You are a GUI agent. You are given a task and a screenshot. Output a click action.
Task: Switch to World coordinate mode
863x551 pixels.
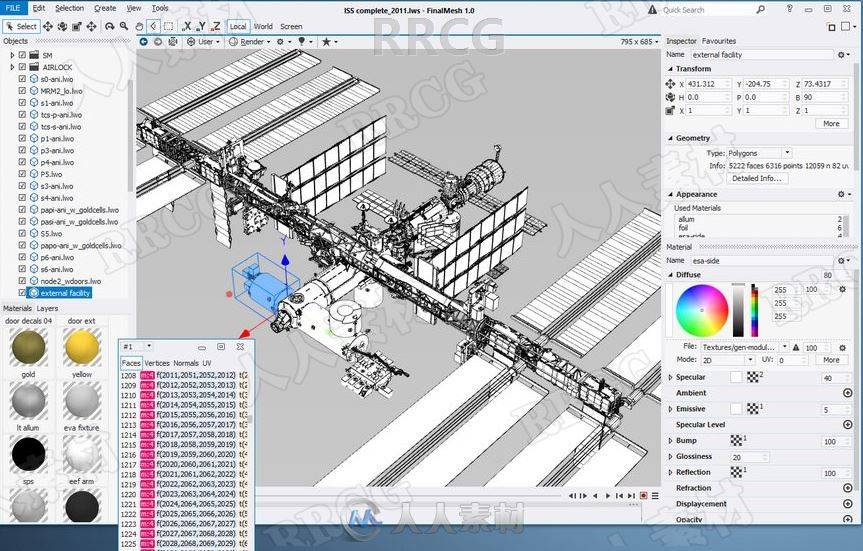(x=263, y=26)
